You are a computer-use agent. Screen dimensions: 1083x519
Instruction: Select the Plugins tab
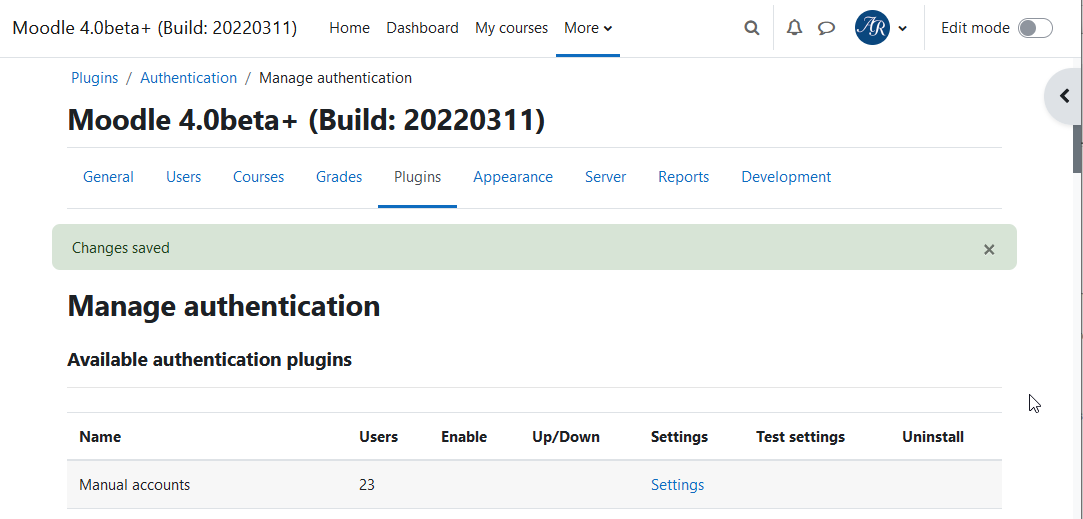(x=417, y=177)
